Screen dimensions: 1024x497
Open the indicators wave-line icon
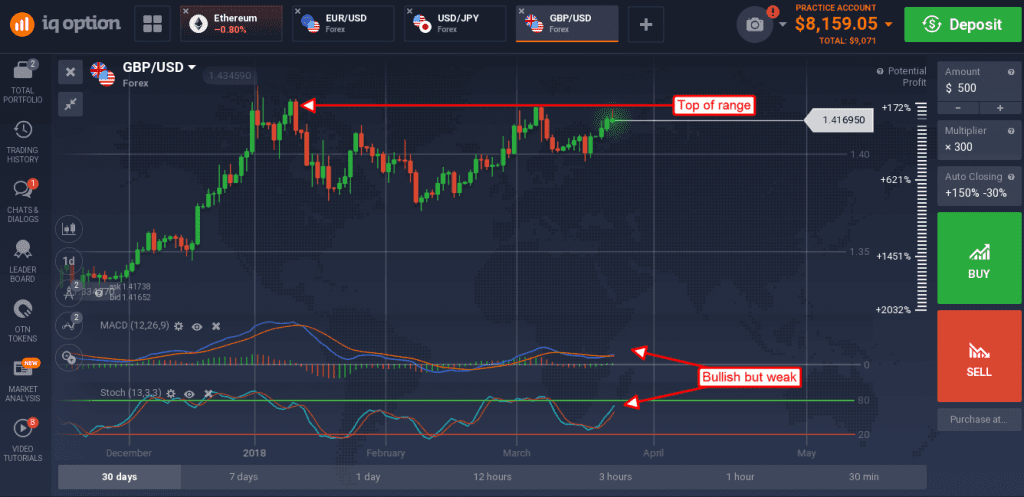tap(69, 325)
